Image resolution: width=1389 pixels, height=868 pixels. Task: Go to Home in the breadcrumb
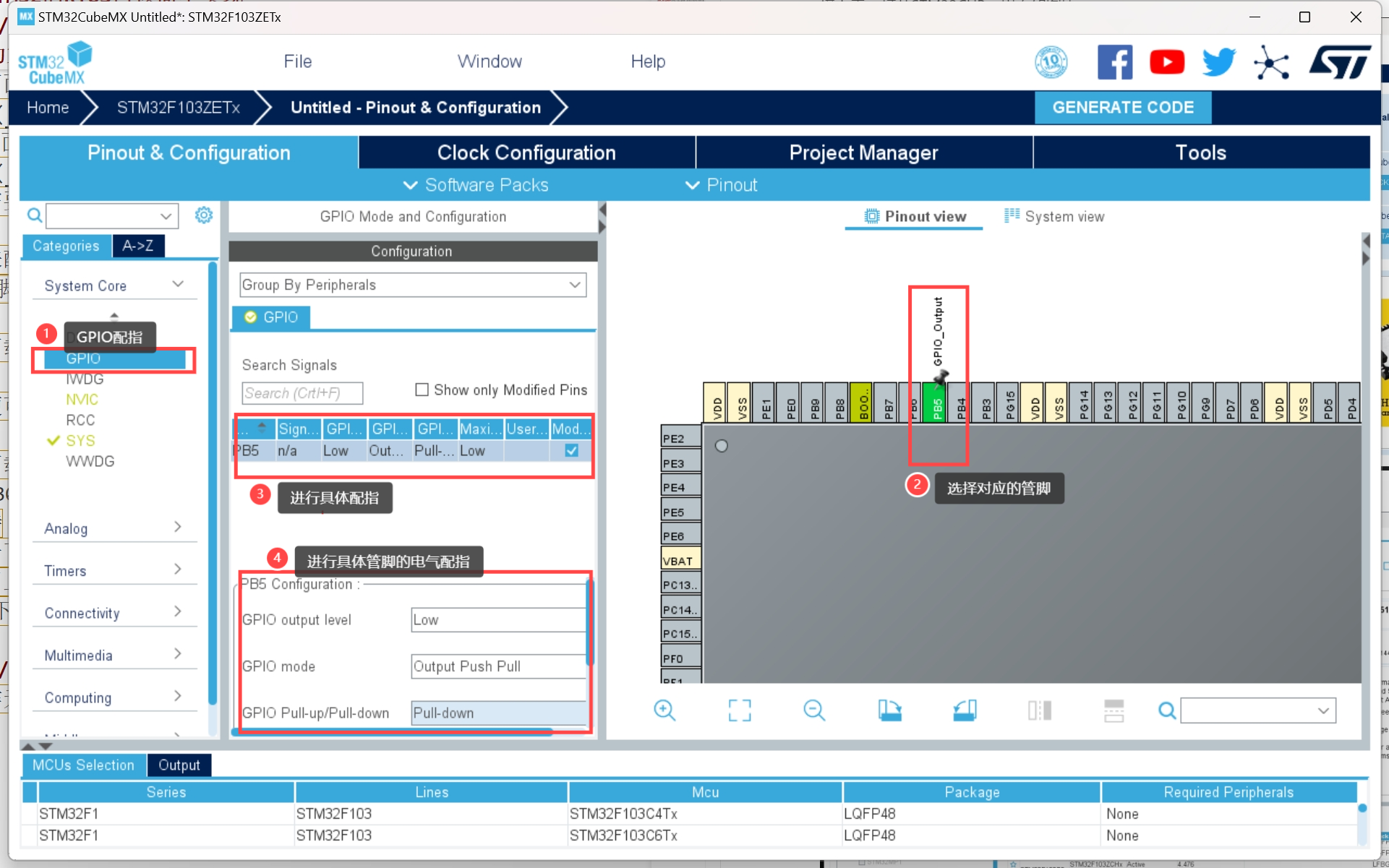[x=48, y=108]
